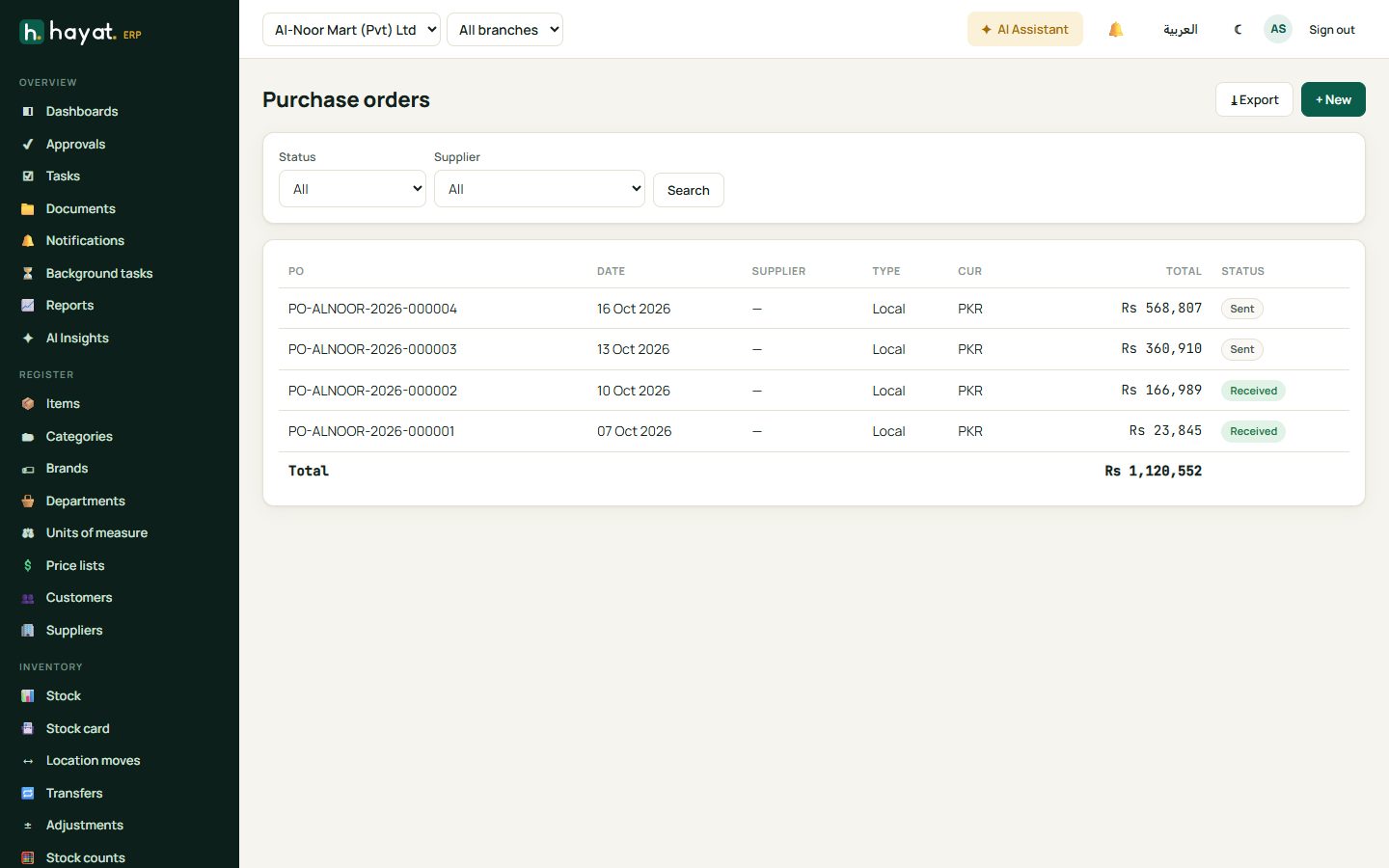The image size is (1389, 868).
Task: Click the Documents folder icon
Action: 28,209
